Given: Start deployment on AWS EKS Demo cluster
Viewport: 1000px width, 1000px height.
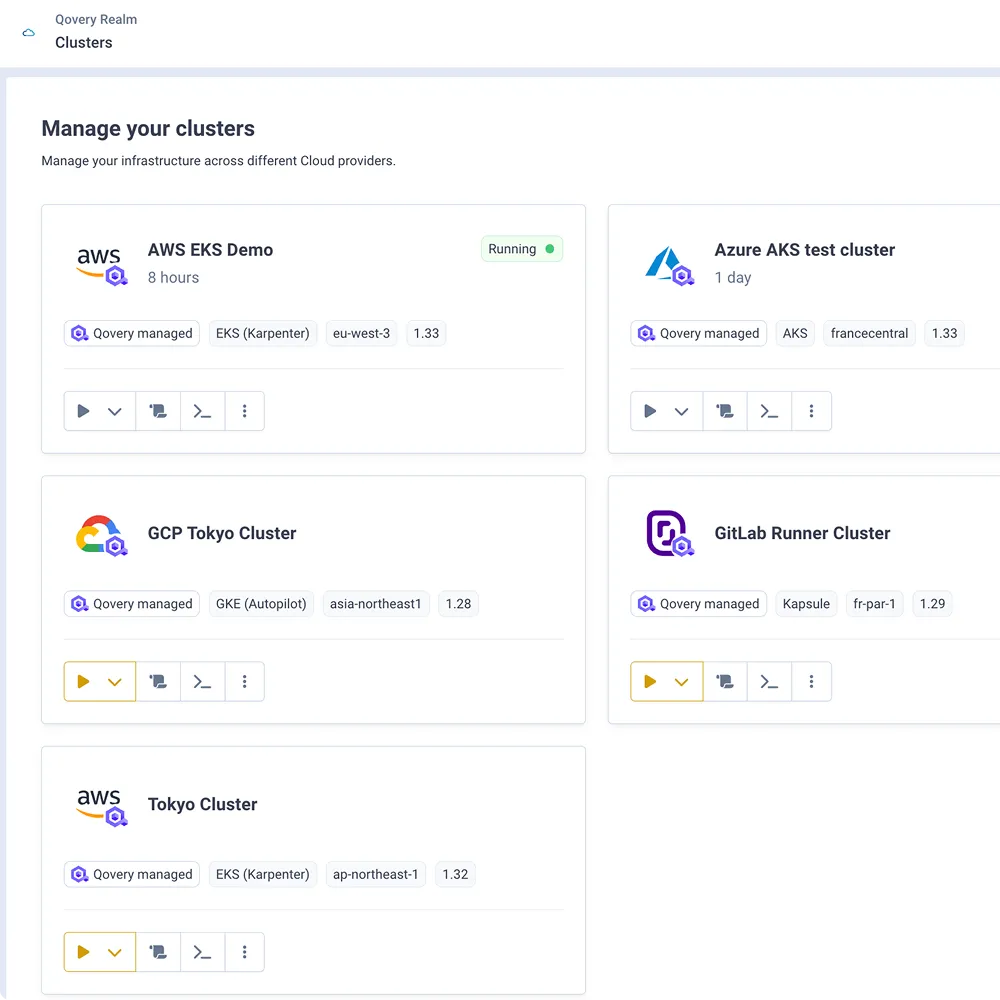Looking at the screenshot, I should 83,411.
